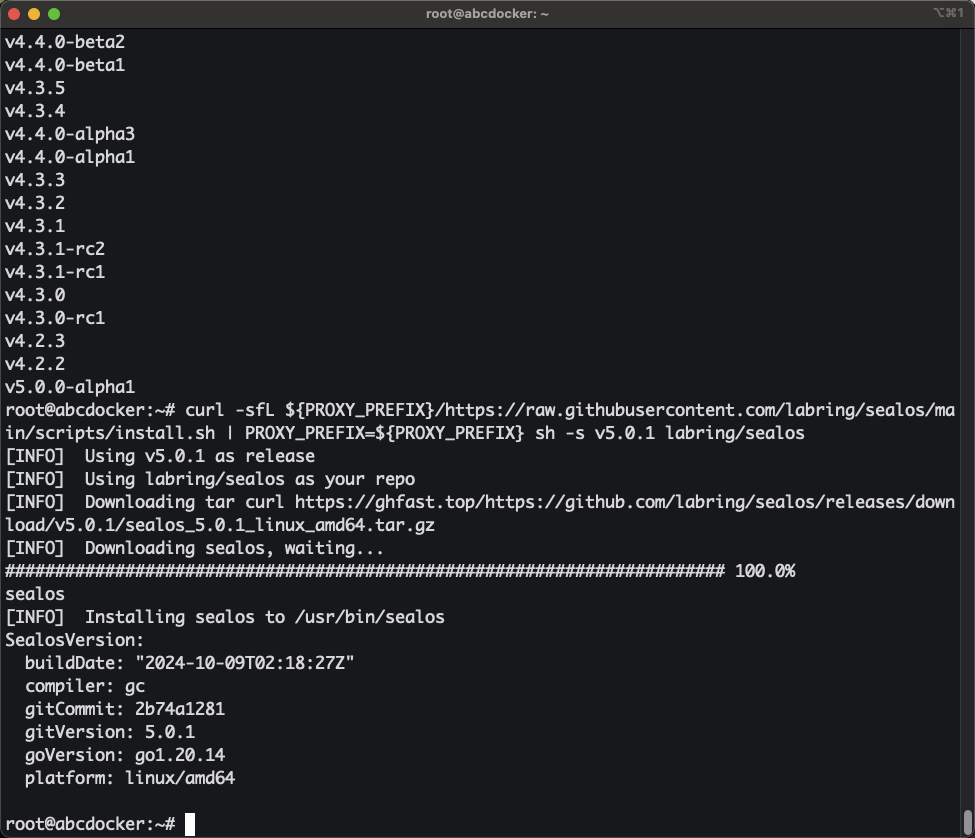Click the 'compiler: gc' line
Viewport: 975px width, 838px height.
85,686
